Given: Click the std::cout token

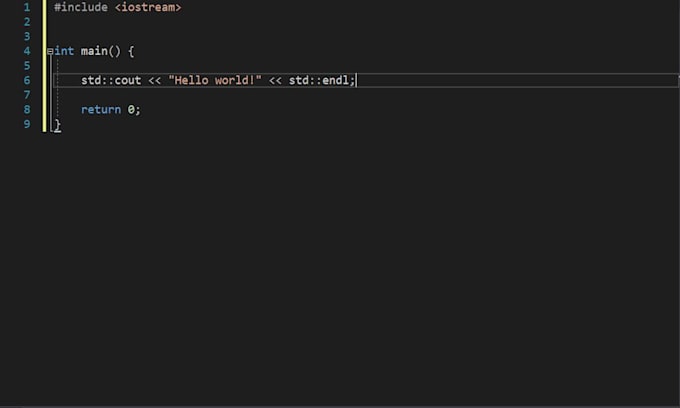Looking at the screenshot, I should 111,80.
